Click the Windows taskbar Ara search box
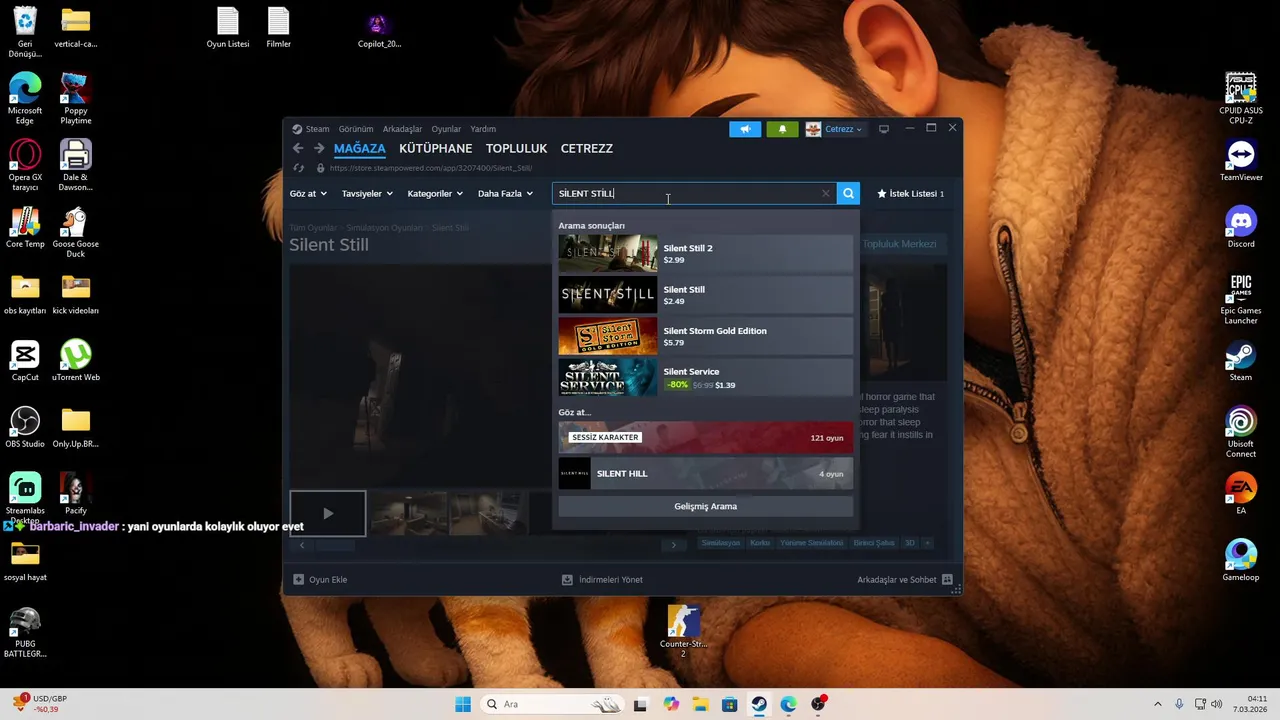Image resolution: width=1280 pixels, height=720 pixels. pyautogui.click(x=553, y=704)
